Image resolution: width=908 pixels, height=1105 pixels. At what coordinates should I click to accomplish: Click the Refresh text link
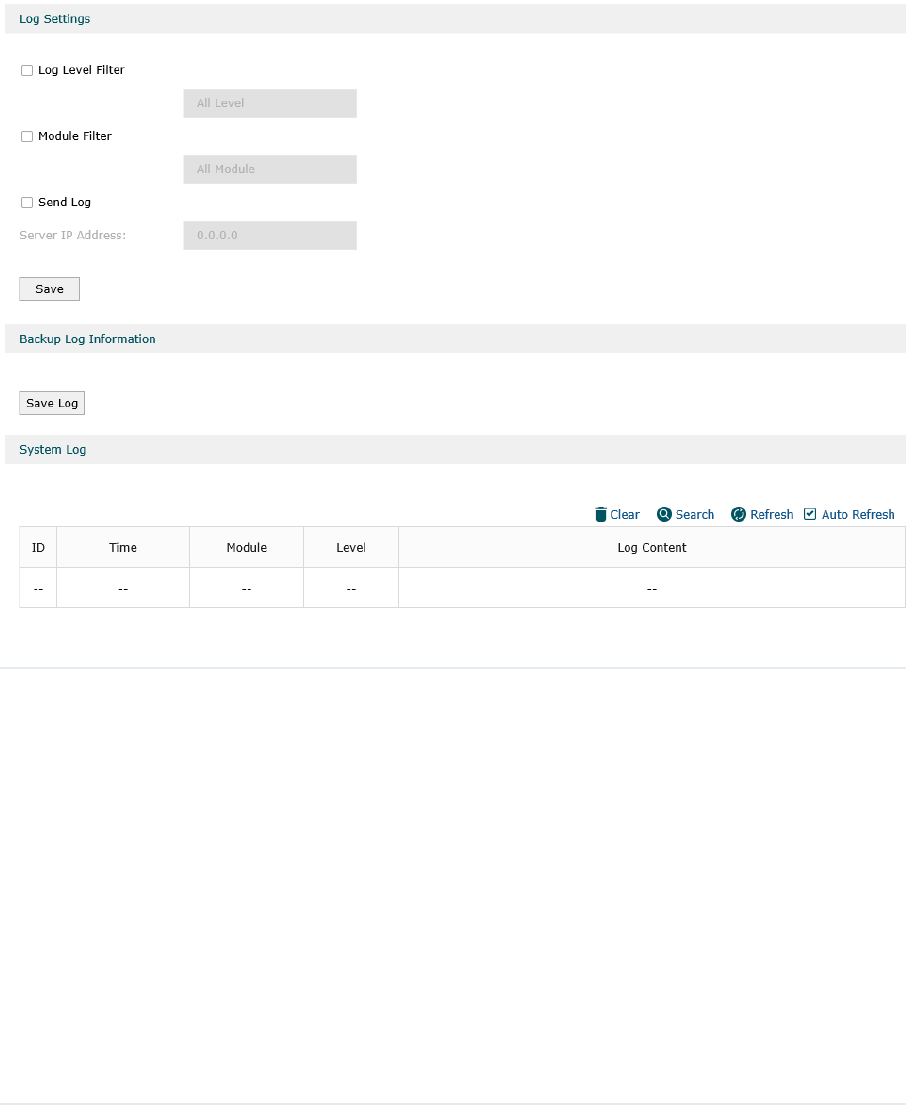[x=771, y=514]
